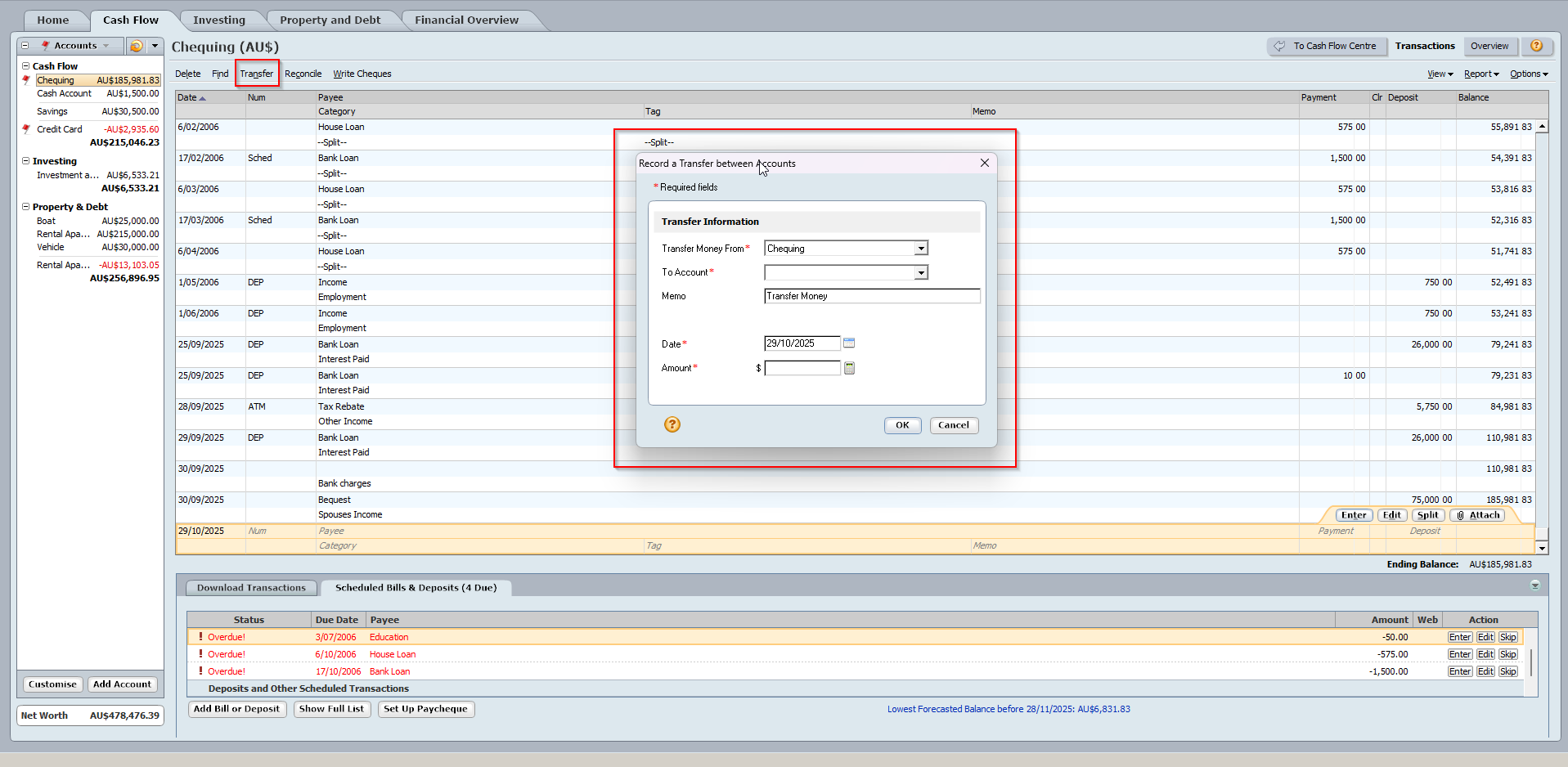Open the help icon beside the Overview tab
The width and height of the screenshot is (1568, 767).
click(x=1536, y=46)
